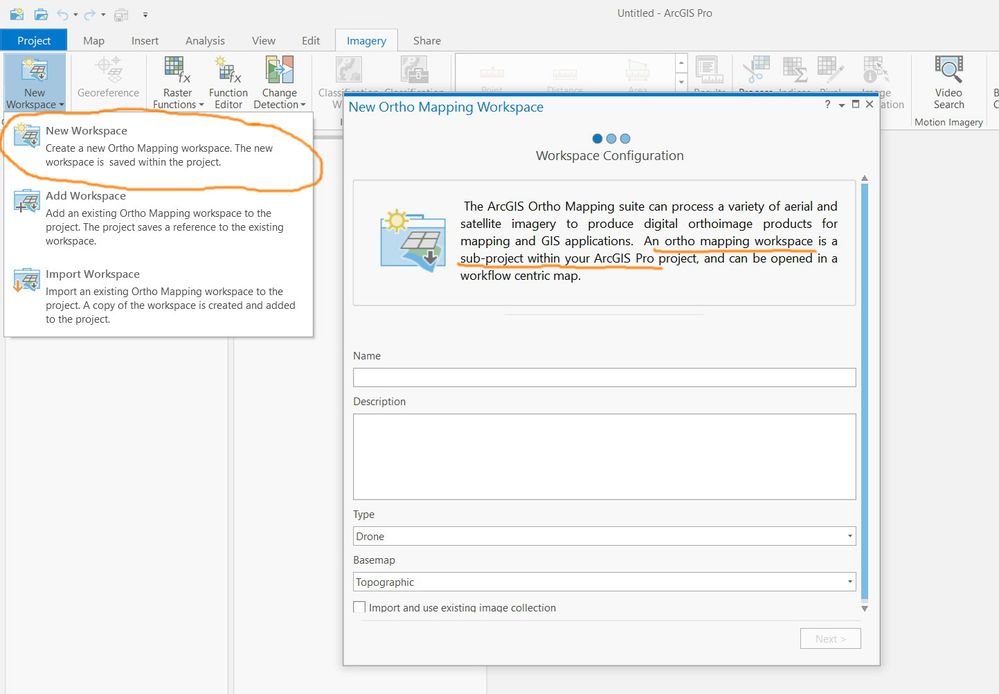Open the New Workspace dropdown arrow

pyautogui.click(x=61, y=105)
